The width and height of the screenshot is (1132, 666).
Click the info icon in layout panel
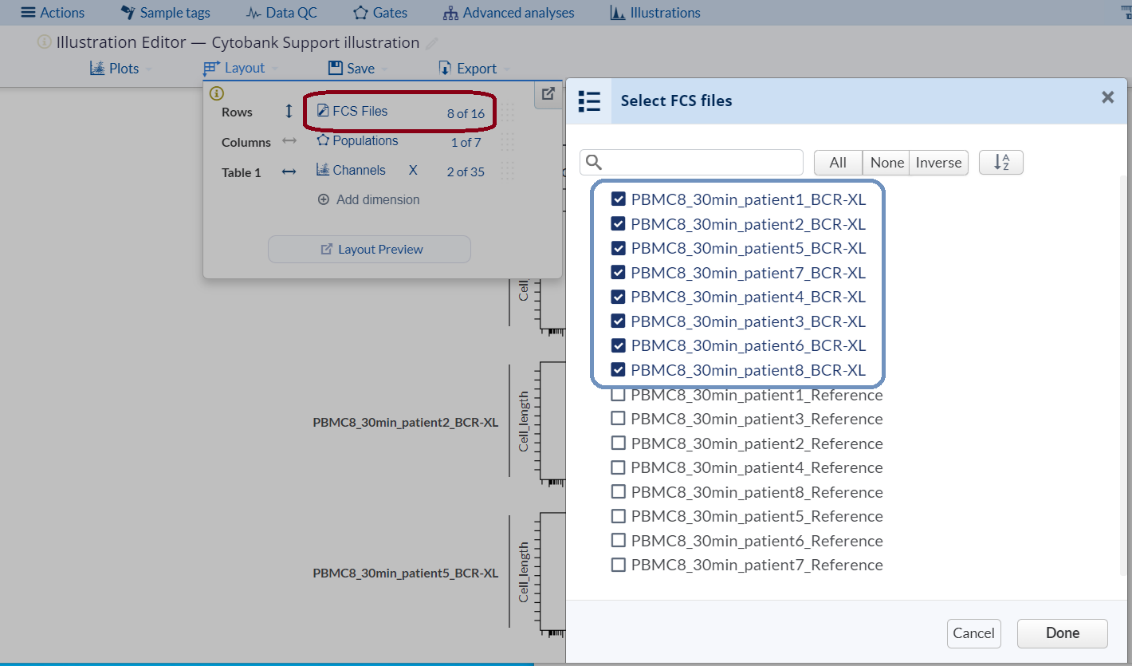(x=216, y=93)
